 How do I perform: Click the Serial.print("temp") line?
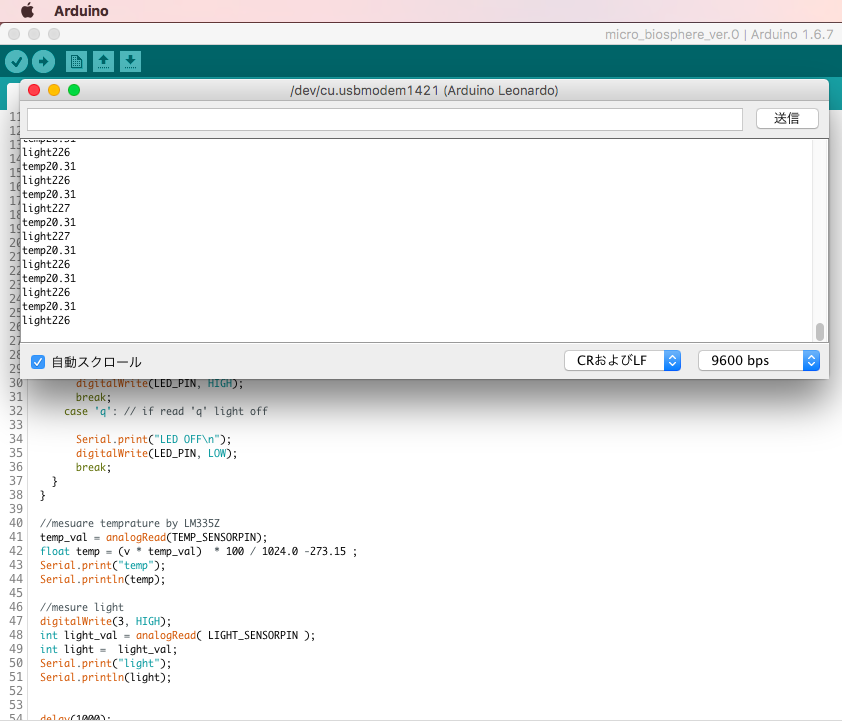(x=103, y=565)
